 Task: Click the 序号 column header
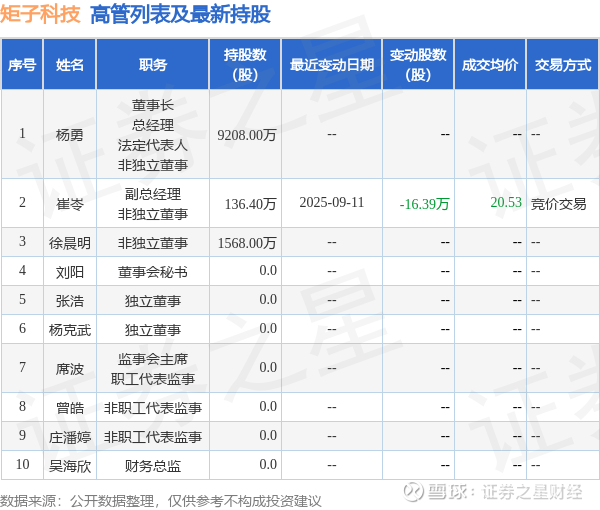click(22, 65)
